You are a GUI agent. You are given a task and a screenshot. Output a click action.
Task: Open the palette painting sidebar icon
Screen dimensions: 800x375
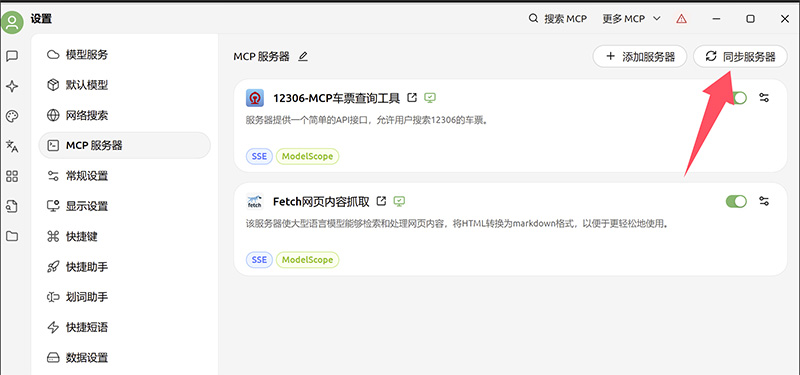point(12,116)
